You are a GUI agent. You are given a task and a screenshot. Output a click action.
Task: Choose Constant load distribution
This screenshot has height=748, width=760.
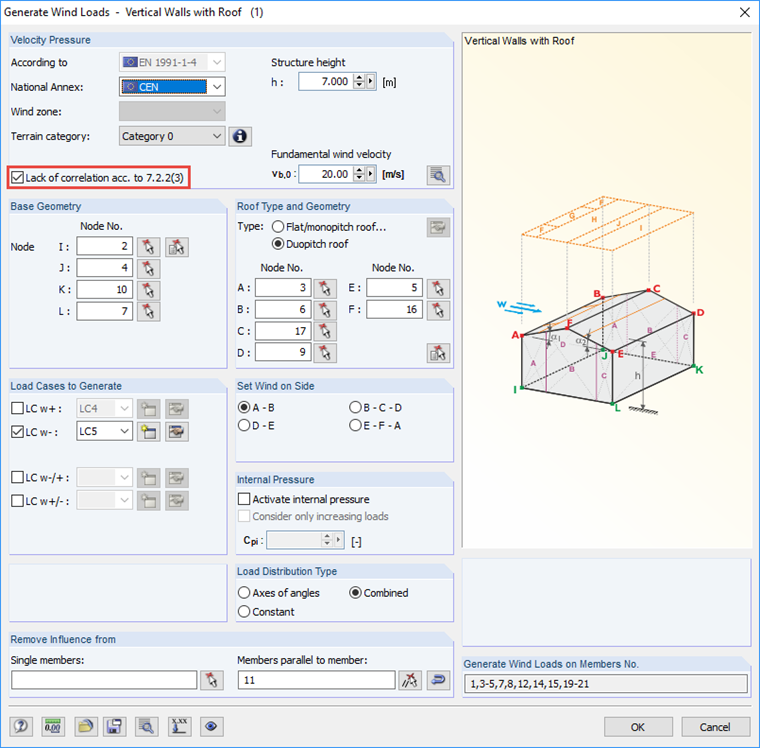click(x=244, y=612)
